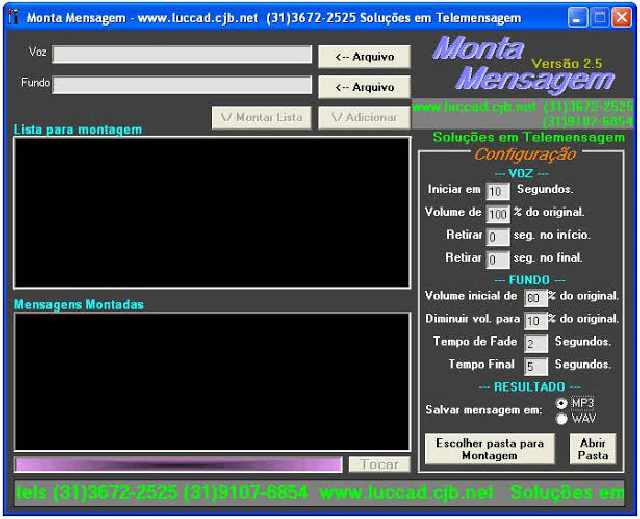Screen dimensions: 640x519
Task: Click the purple playback progress bar
Action: (x=178, y=464)
